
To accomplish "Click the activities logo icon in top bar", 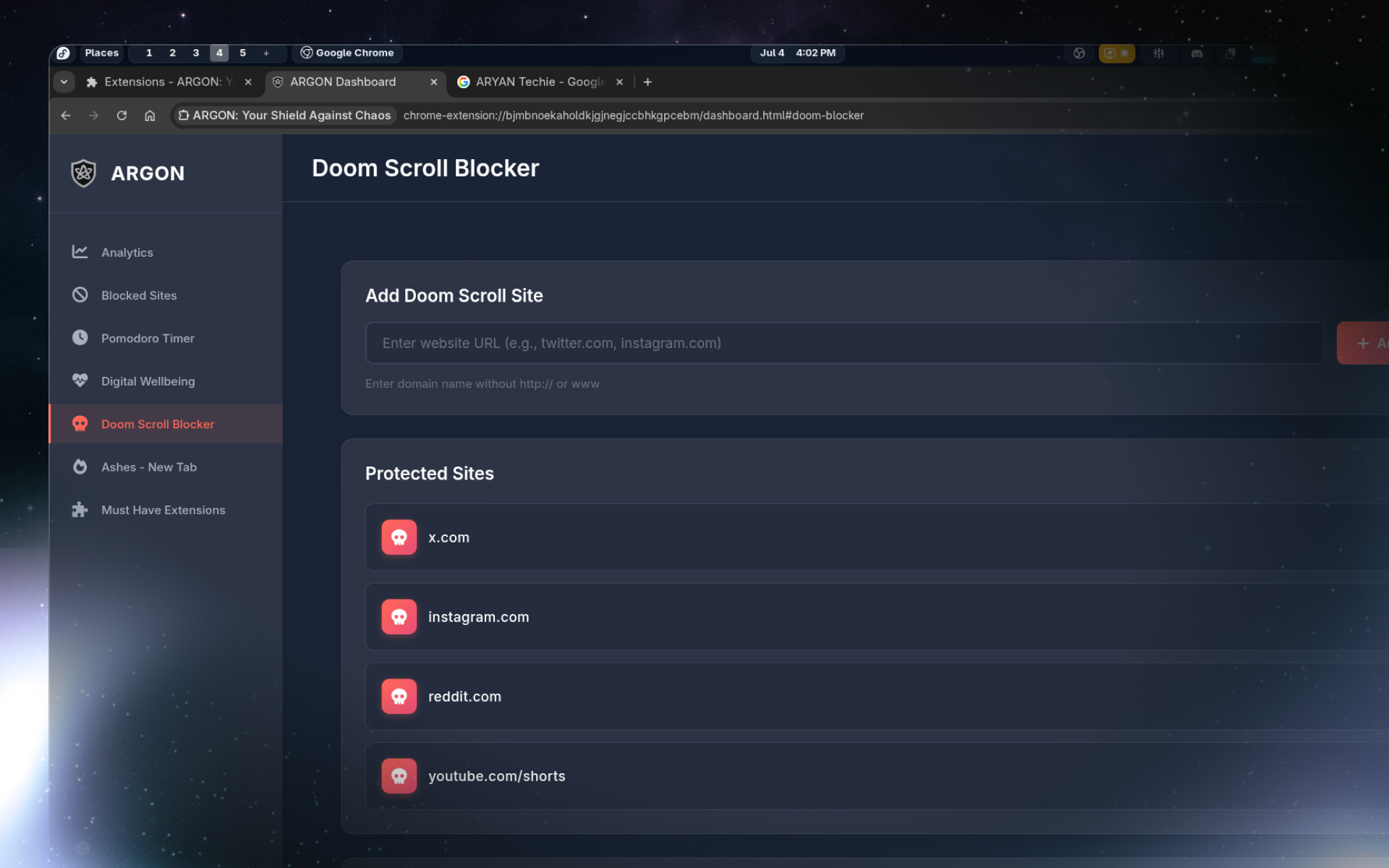I will 63,53.
